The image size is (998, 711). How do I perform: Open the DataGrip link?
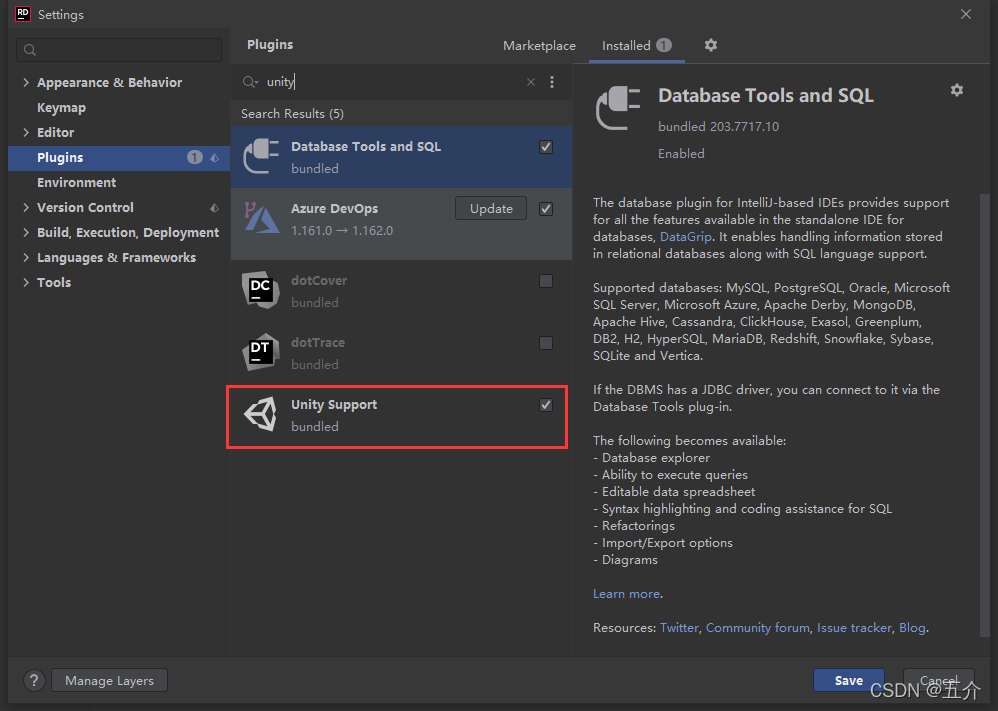tap(685, 237)
